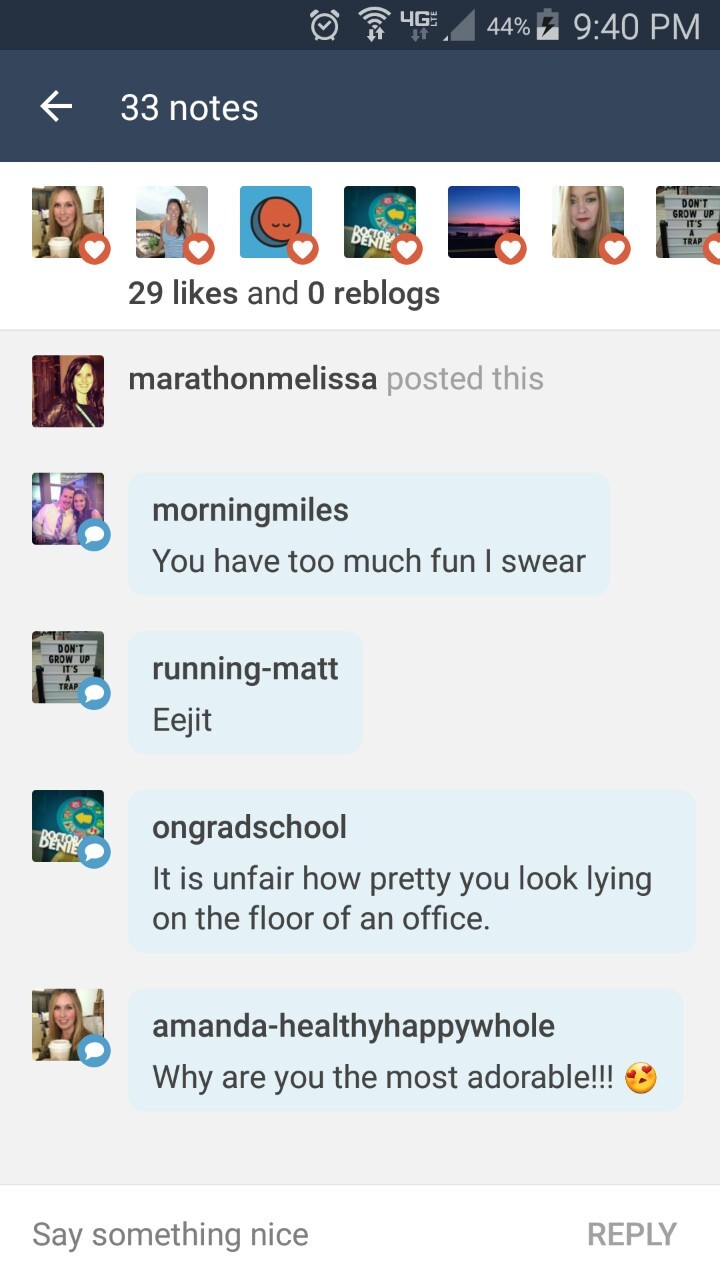
Task: Tap running-matt's avatar beside the reply
Action: click(x=68, y=667)
